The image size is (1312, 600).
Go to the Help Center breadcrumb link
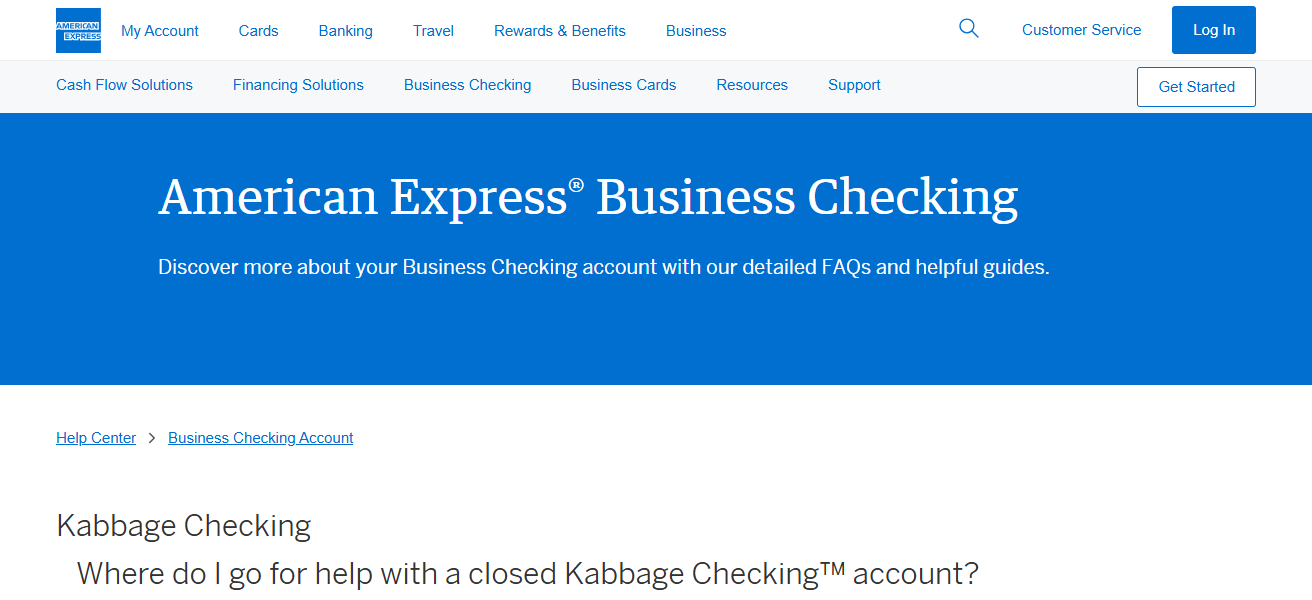pyautogui.click(x=96, y=437)
